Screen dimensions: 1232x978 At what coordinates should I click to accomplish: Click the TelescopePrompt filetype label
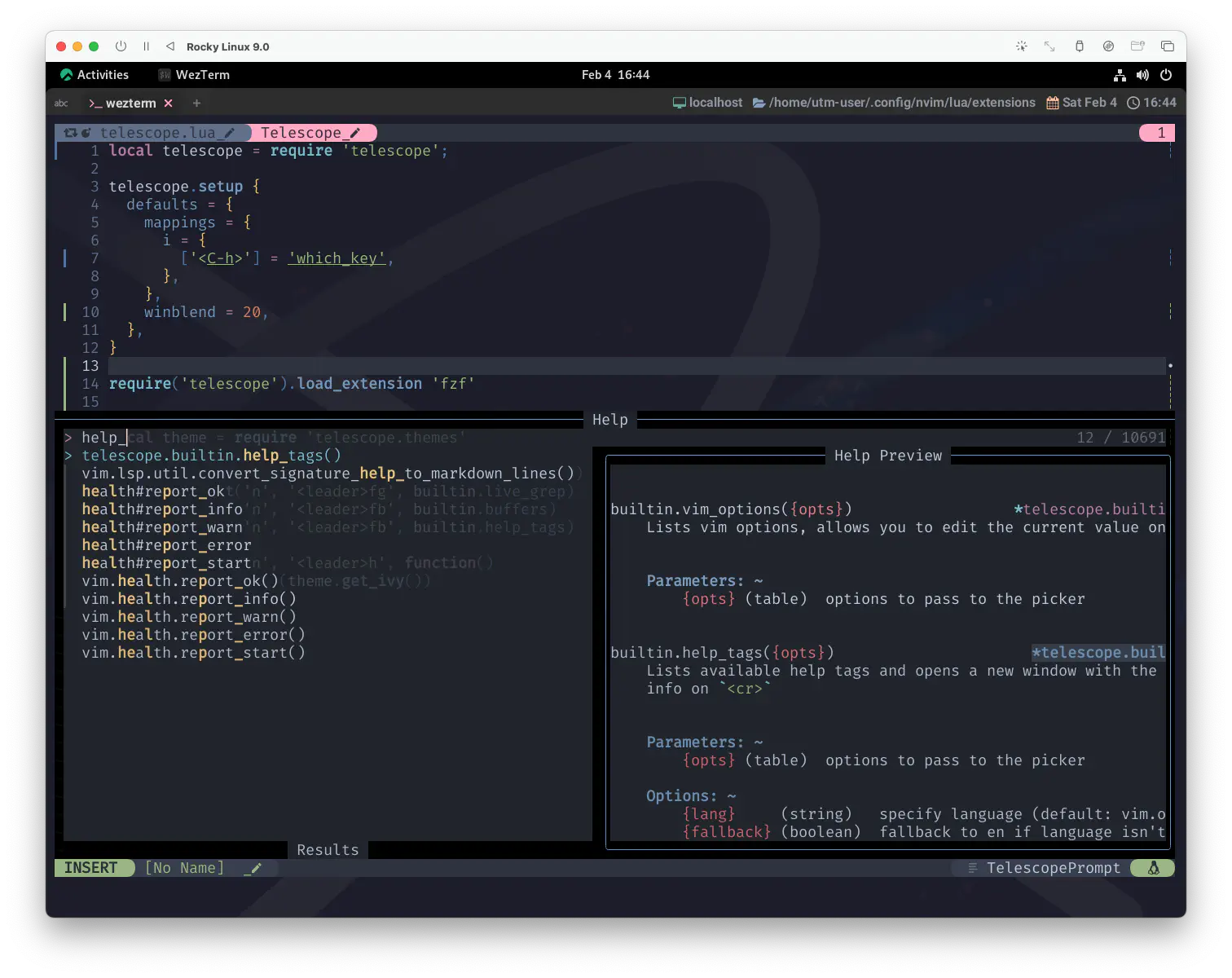point(1054,868)
